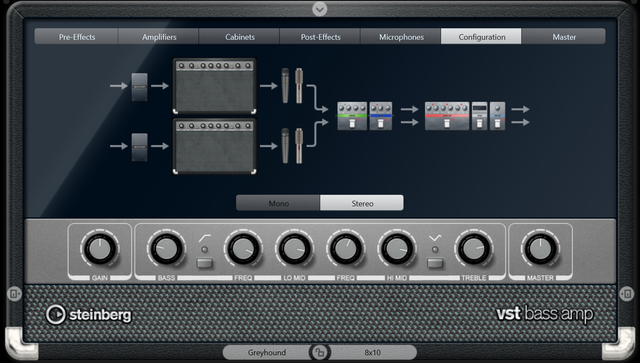The image size is (640, 363).
Task: Click the right side panel button
Action: pos(627,294)
